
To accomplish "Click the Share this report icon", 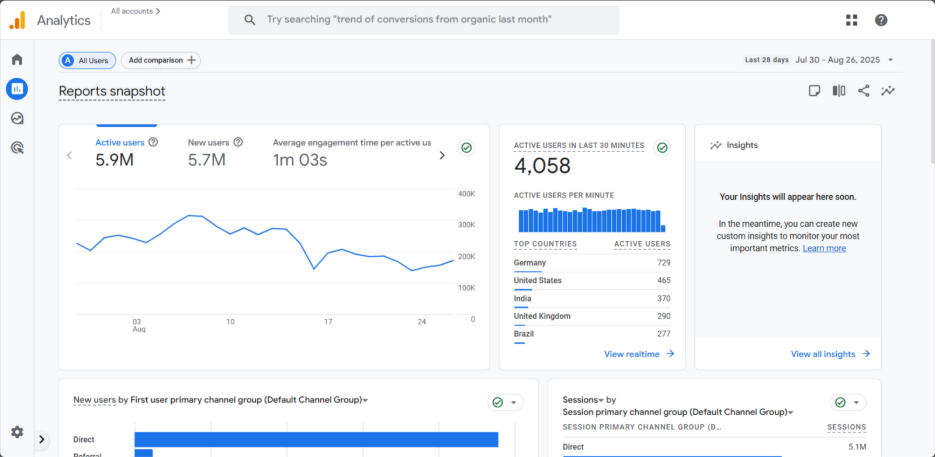I will click(864, 91).
